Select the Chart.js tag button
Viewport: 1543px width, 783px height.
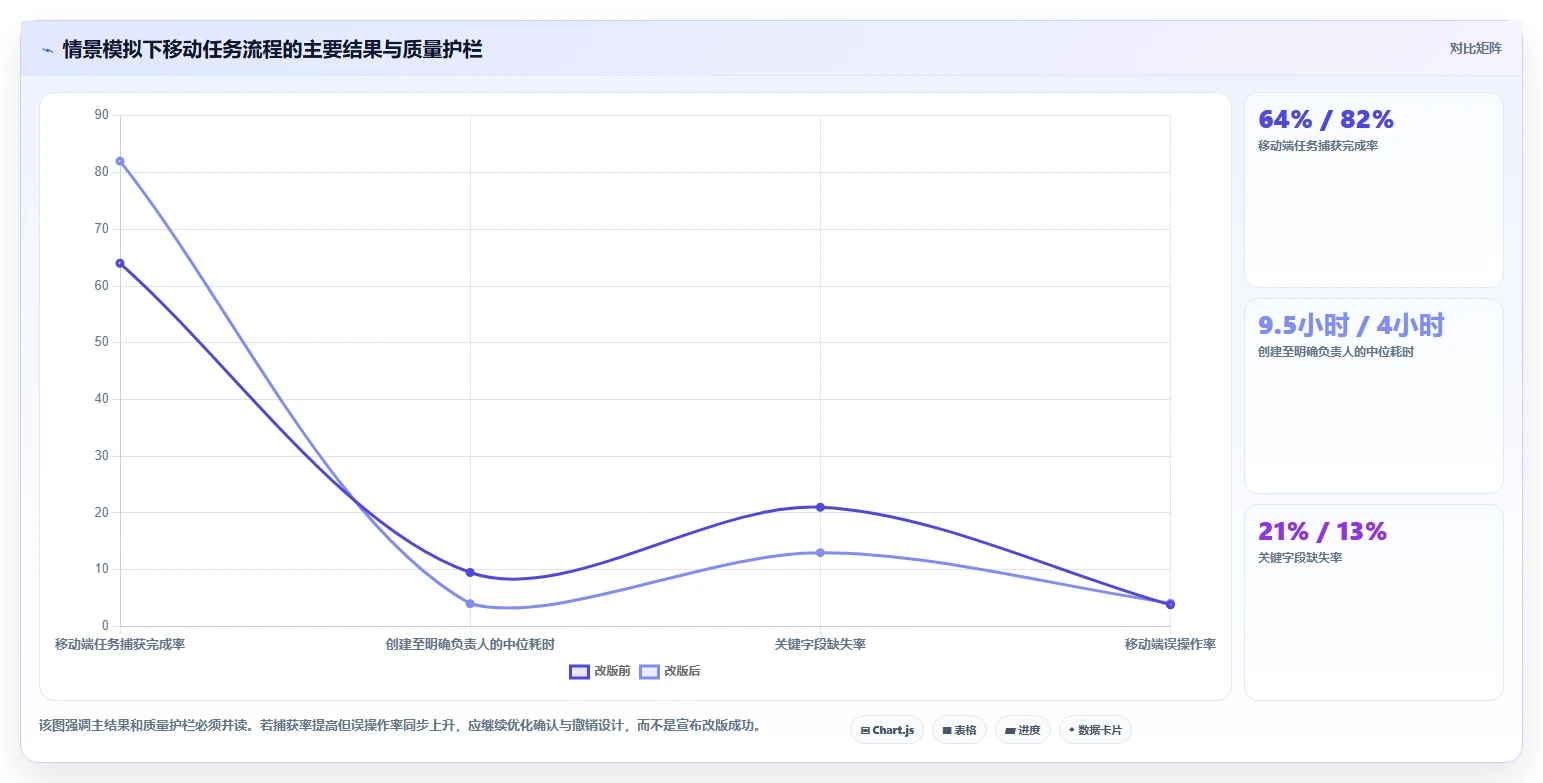[x=887, y=730]
